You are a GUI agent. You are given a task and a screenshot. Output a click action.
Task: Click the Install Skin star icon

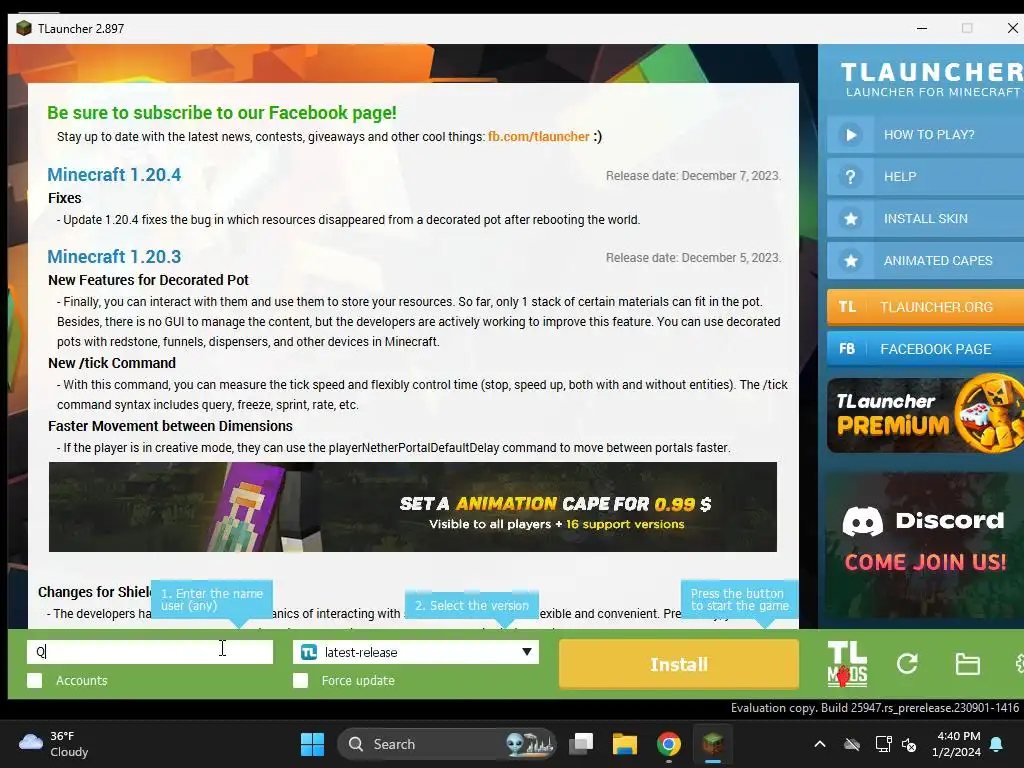(x=850, y=219)
